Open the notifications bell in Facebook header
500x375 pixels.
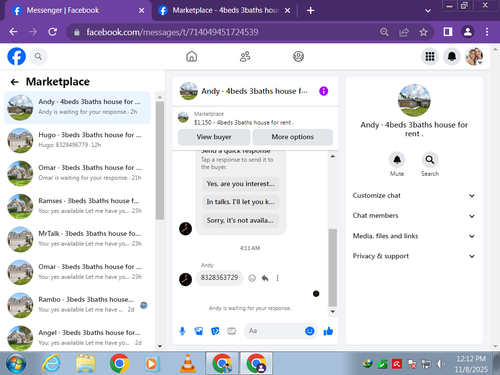tap(452, 56)
